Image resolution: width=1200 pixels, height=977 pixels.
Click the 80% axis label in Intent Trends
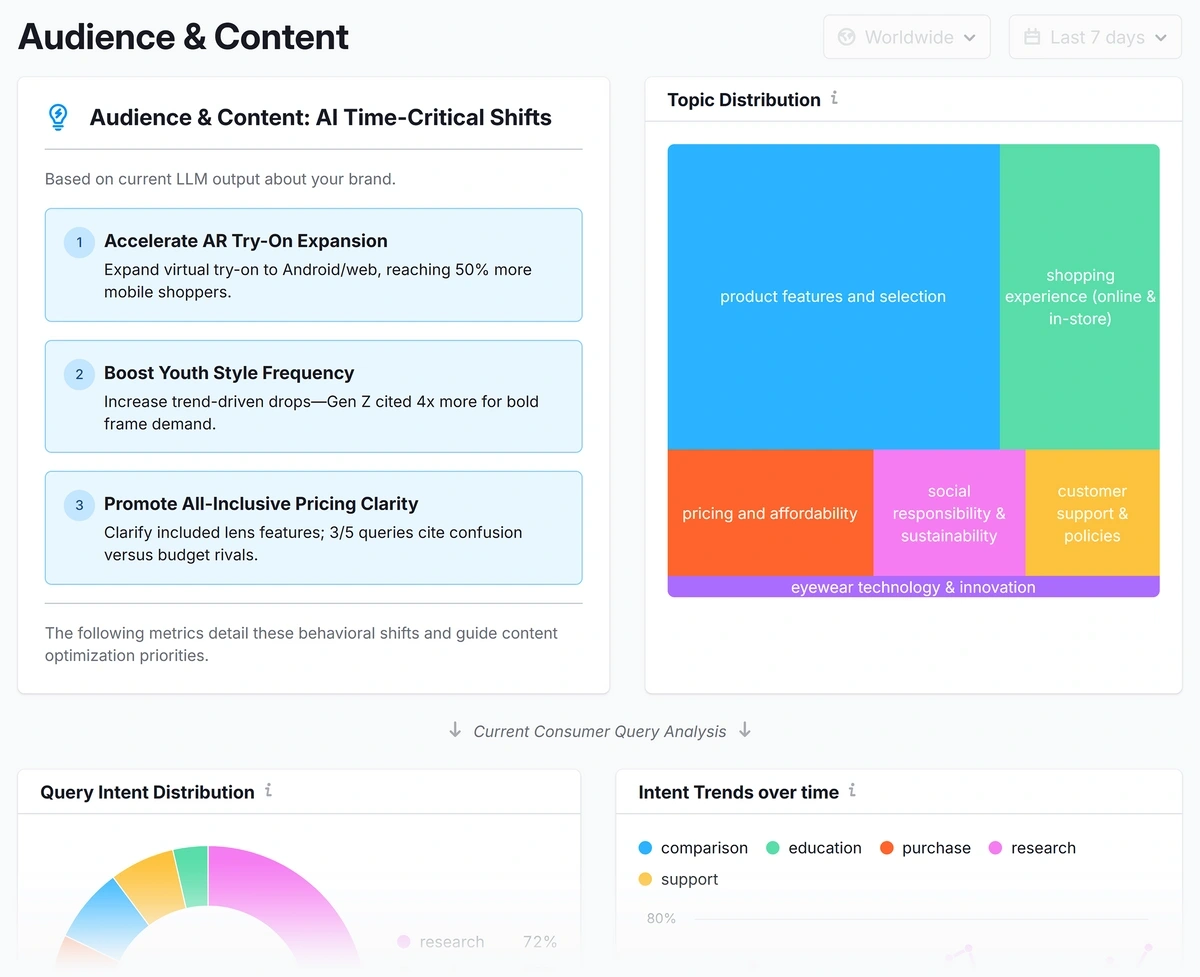pos(661,918)
